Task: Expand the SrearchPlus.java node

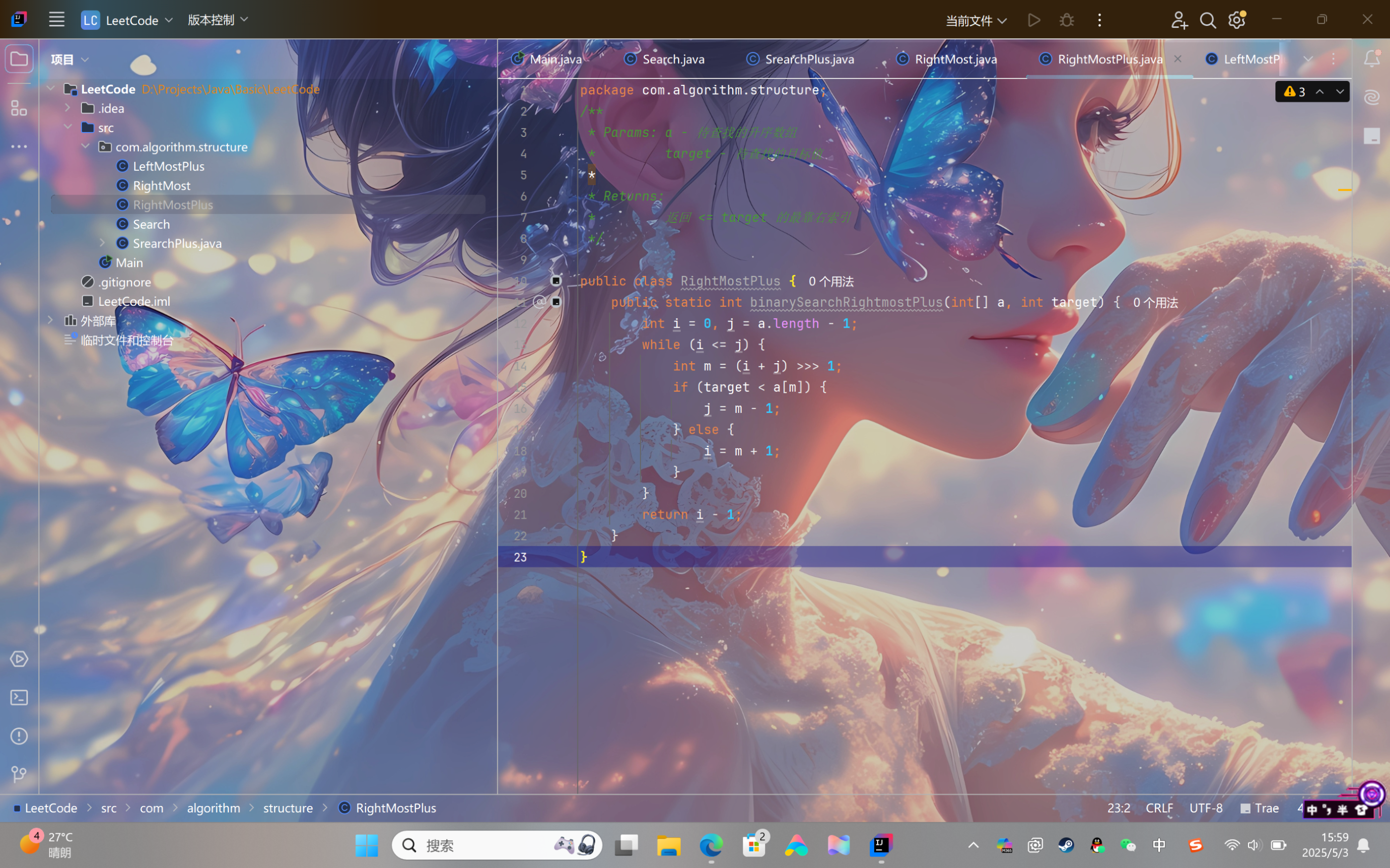Action: point(102,243)
